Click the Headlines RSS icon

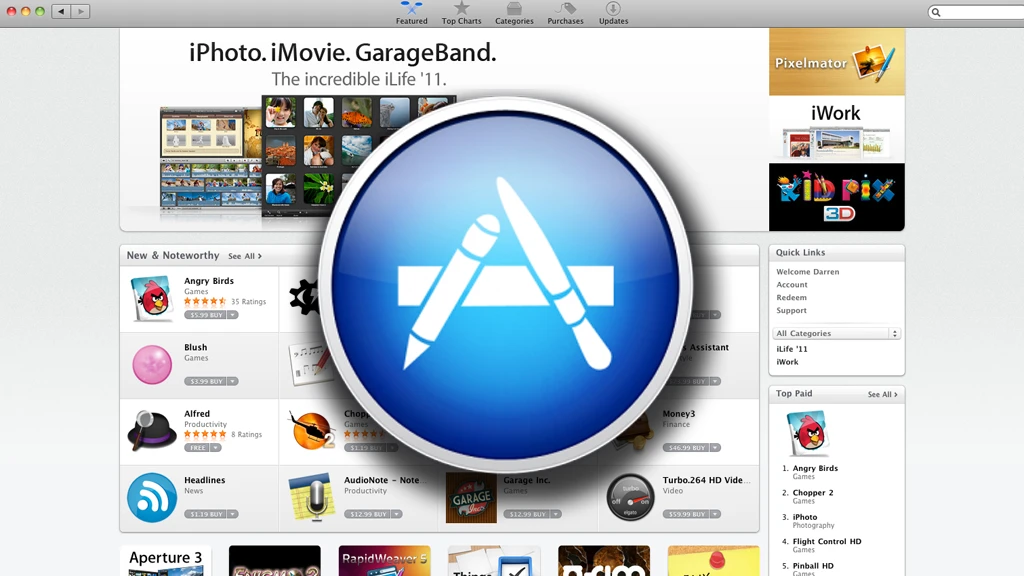pyautogui.click(x=152, y=498)
